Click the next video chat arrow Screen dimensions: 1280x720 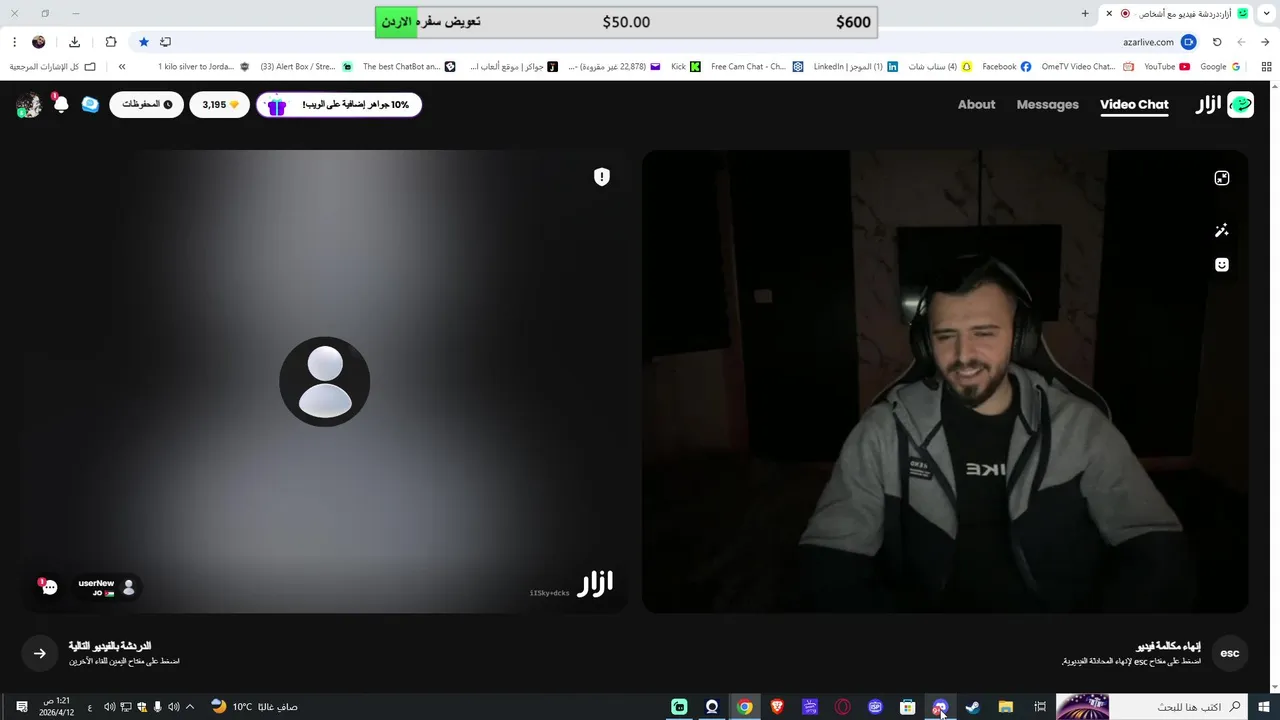pos(40,654)
